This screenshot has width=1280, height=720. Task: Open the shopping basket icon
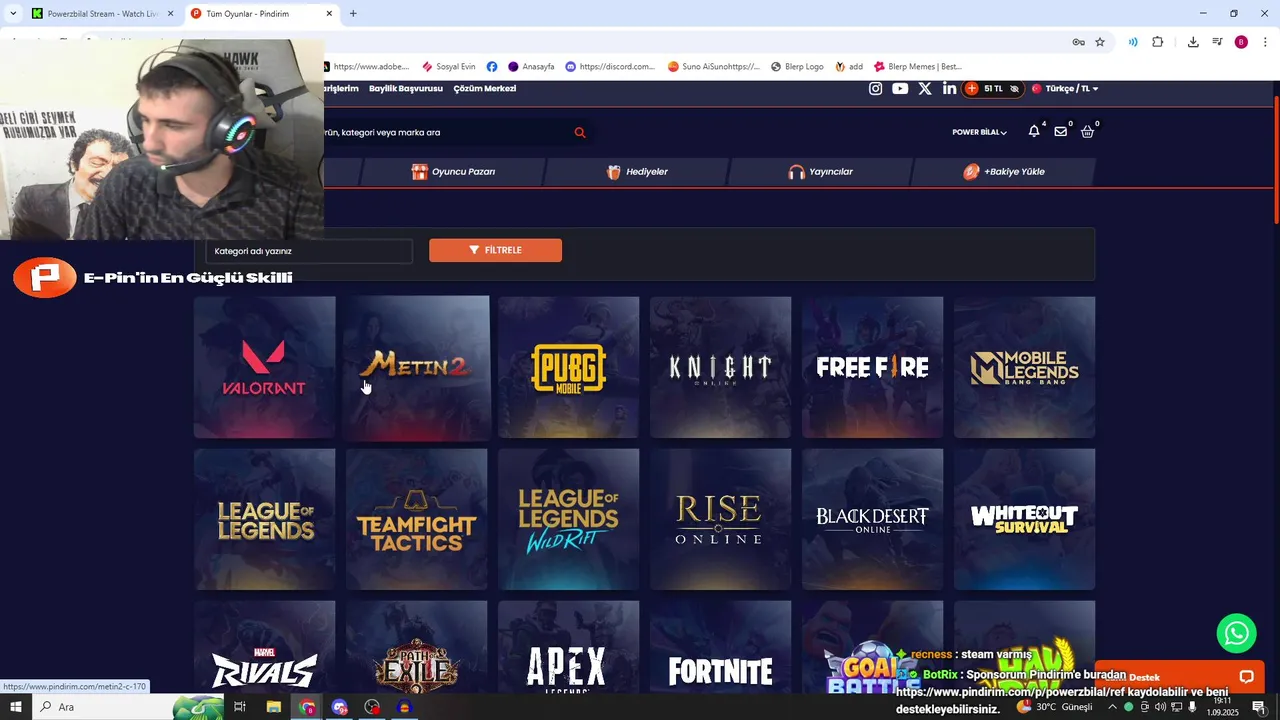point(1087,132)
